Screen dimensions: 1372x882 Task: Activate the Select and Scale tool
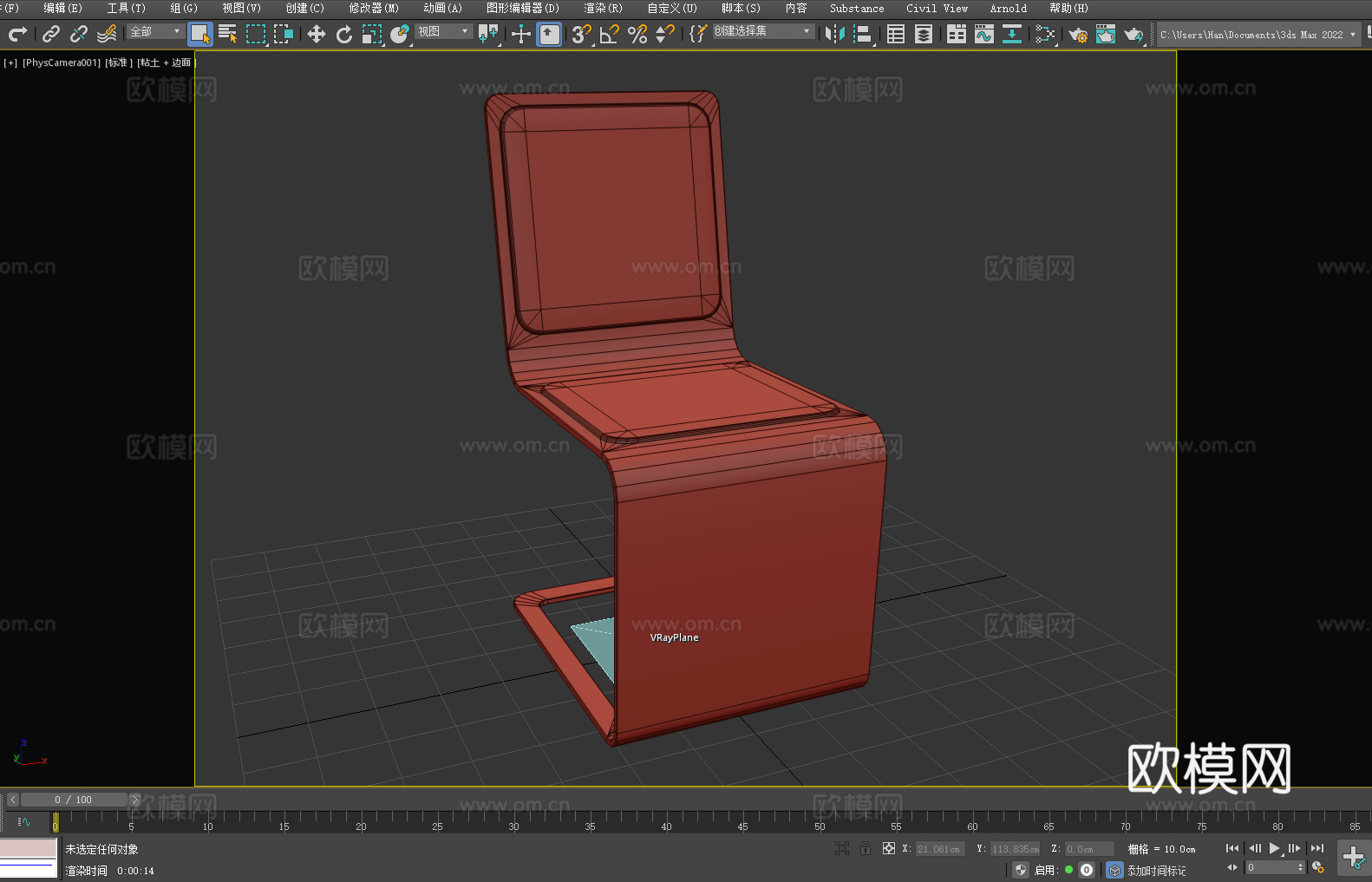point(372,34)
